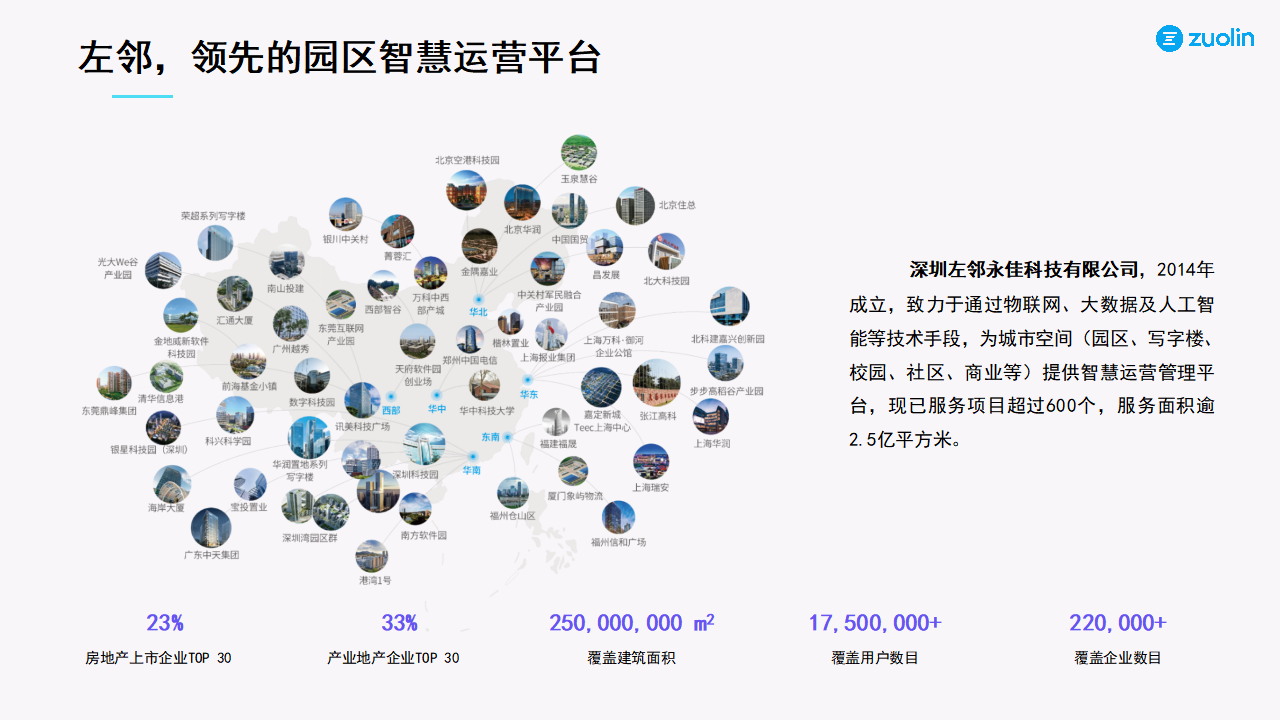Screen dimensions: 1280x720
Task: Click the 张江高科 project photo
Action: pyautogui.click(x=656, y=384)
